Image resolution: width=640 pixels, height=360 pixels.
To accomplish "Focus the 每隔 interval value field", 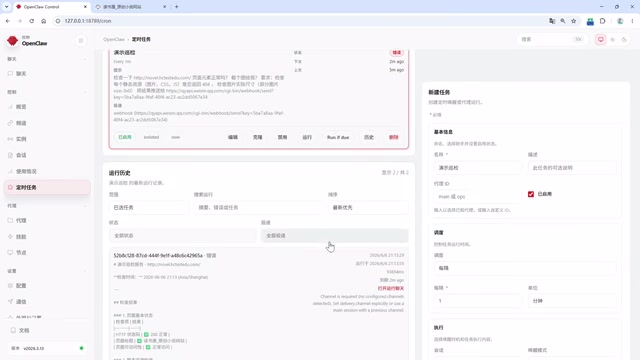I will [x=478, y=301].
